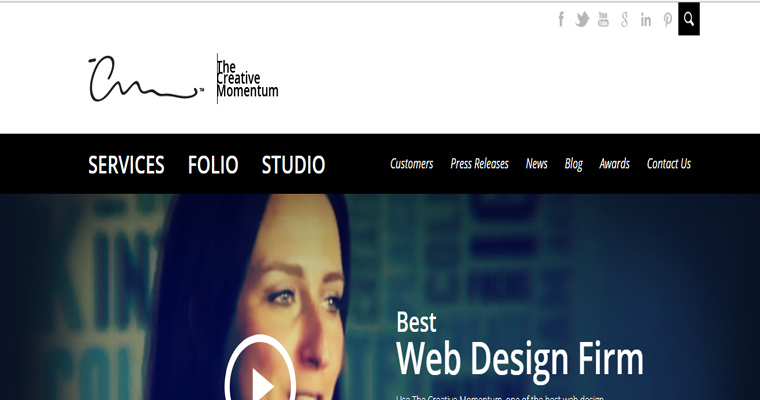Open the Google Plus icon
This screenshot has height=400, width=760.
(625, 19)
